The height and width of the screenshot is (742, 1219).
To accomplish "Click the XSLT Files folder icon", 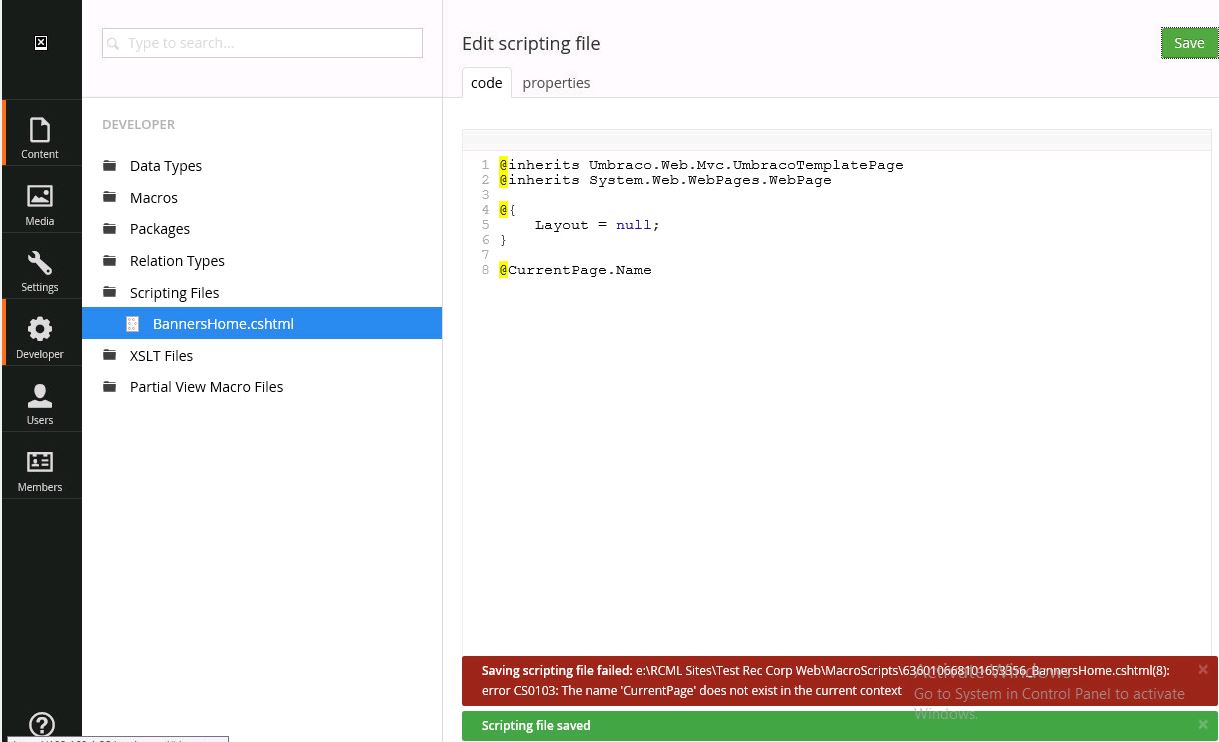I will (x=110, y=355).
